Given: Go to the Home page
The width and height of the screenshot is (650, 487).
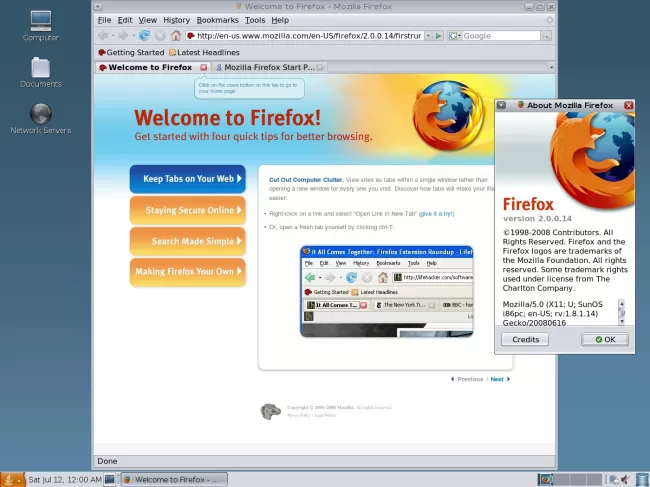Looking at the screenshot, I should [176, 36].
